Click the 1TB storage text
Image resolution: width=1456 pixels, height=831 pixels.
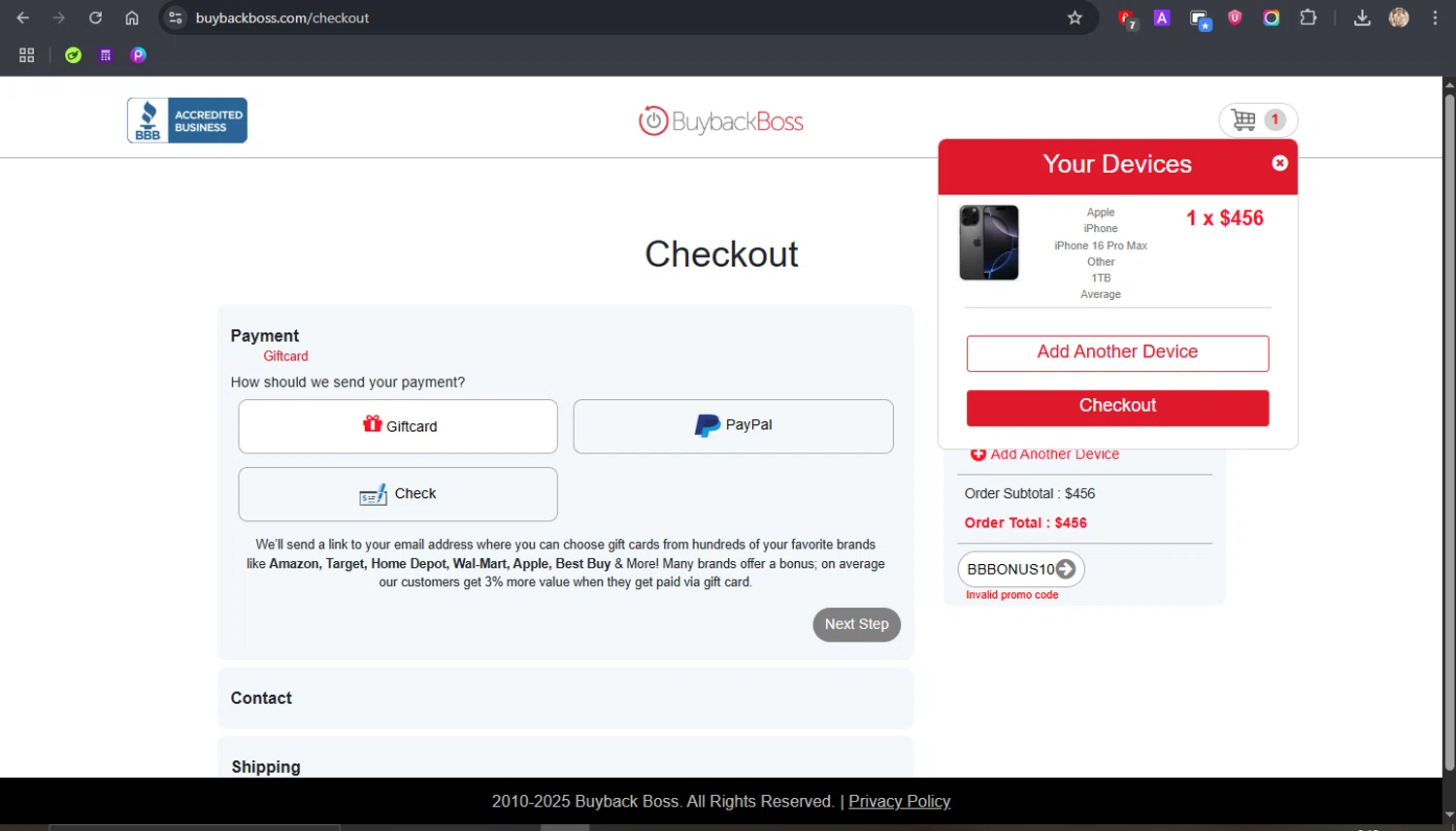tap(1101, 278)
